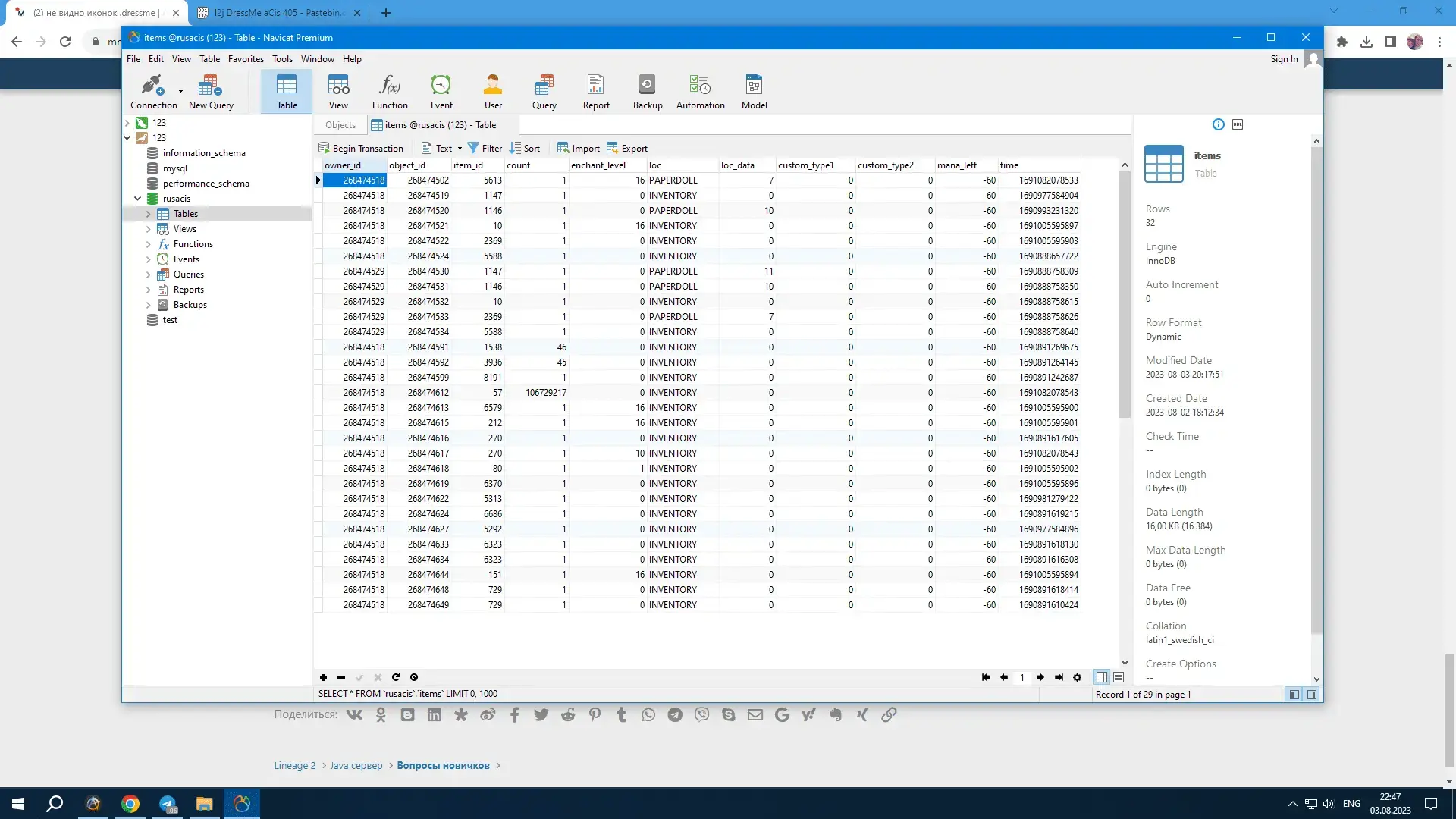Open the Filter tool

pyautogui.click(x=485, y=148)
